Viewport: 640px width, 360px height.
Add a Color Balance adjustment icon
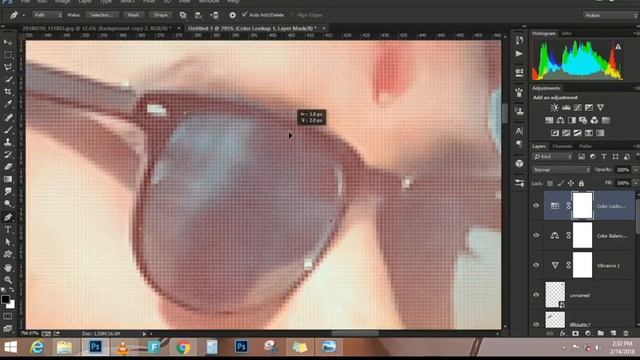coord(560,120)
